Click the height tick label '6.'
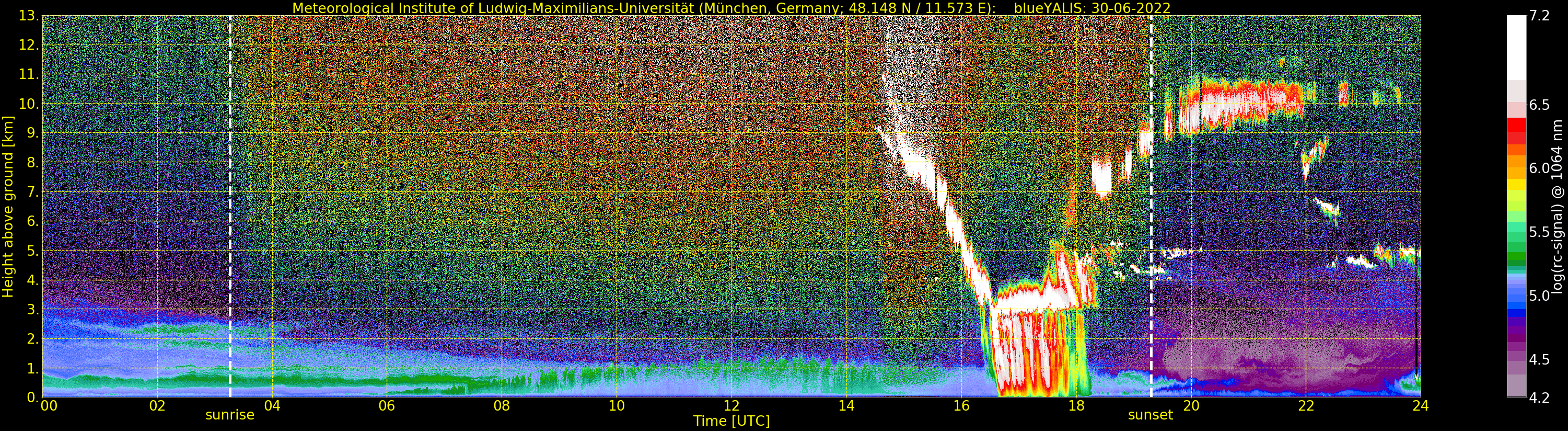 coord(33,221)
